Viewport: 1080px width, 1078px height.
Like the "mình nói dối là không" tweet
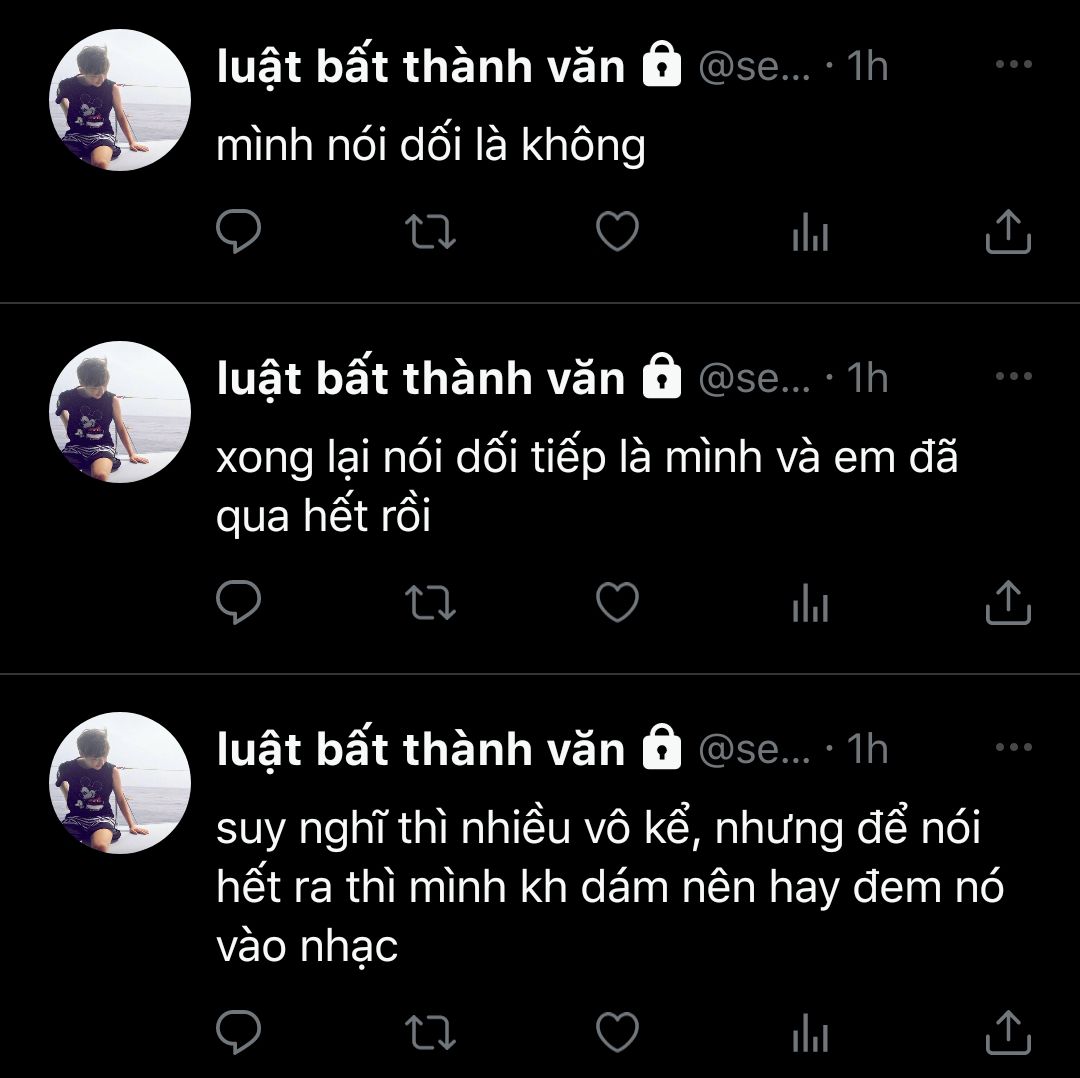click(x=617, y=231)
